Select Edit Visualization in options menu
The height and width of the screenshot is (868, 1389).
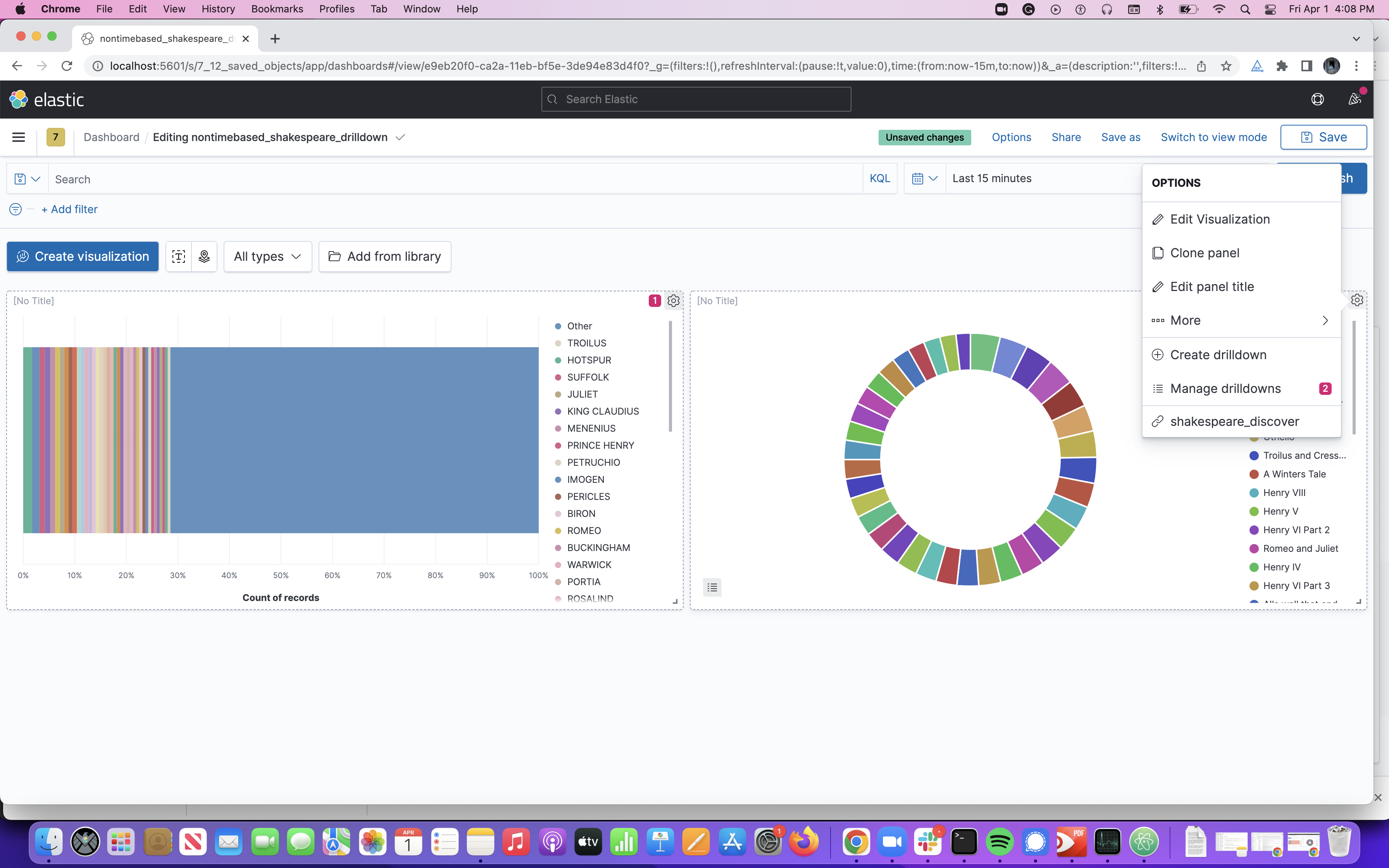point(1241,219)
